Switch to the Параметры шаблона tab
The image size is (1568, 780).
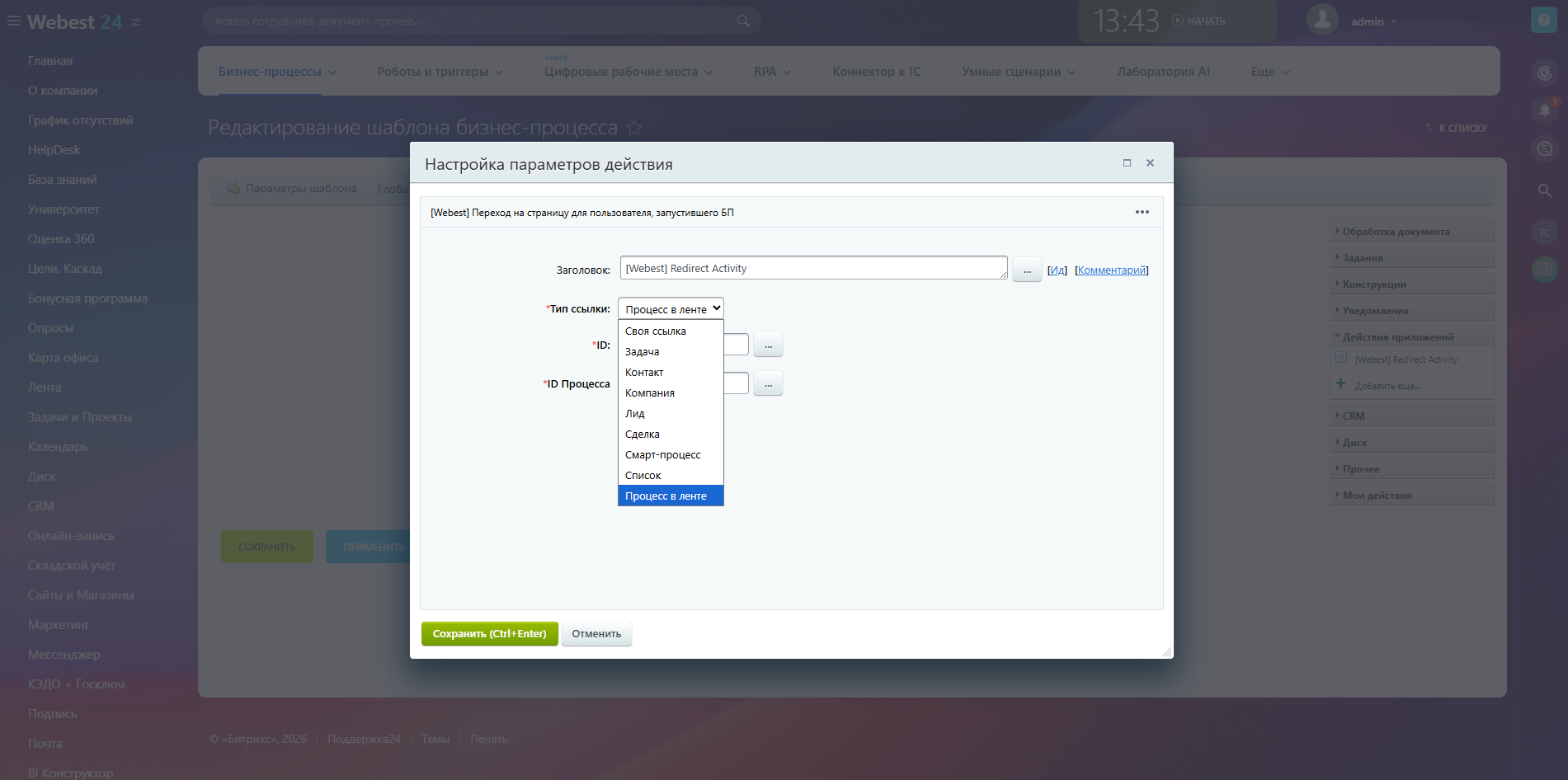[301, 188]
